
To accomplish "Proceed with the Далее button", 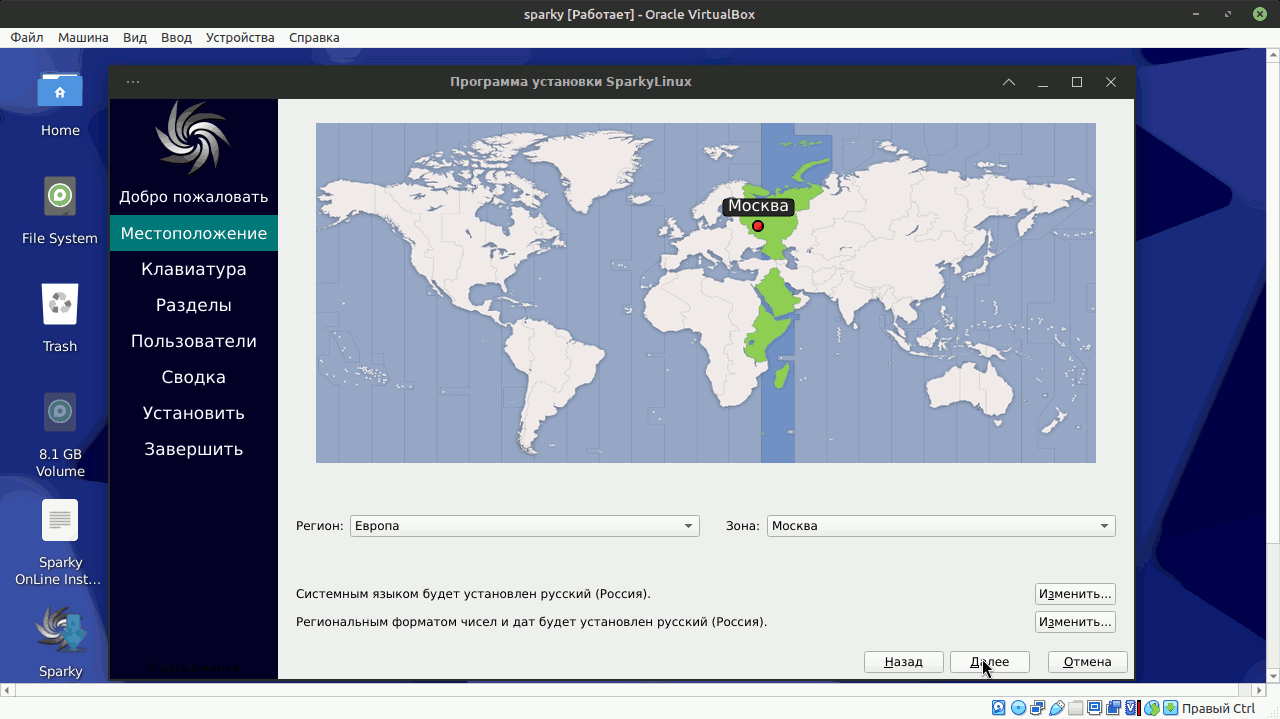I will 989,662.
